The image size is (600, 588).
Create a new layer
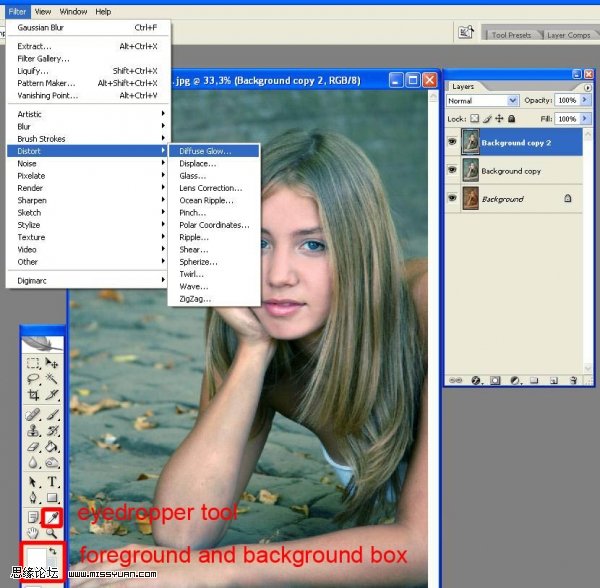553,380
